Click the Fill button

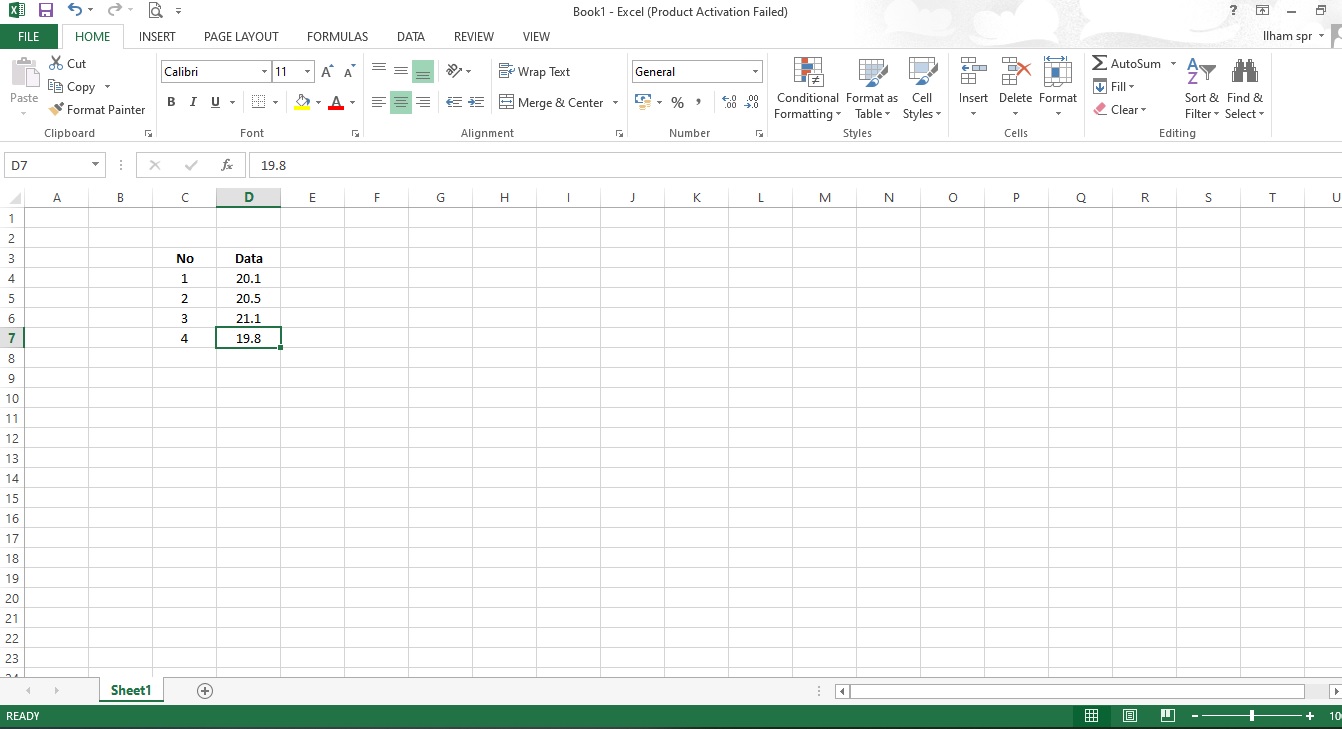(x=1113, y=86)
